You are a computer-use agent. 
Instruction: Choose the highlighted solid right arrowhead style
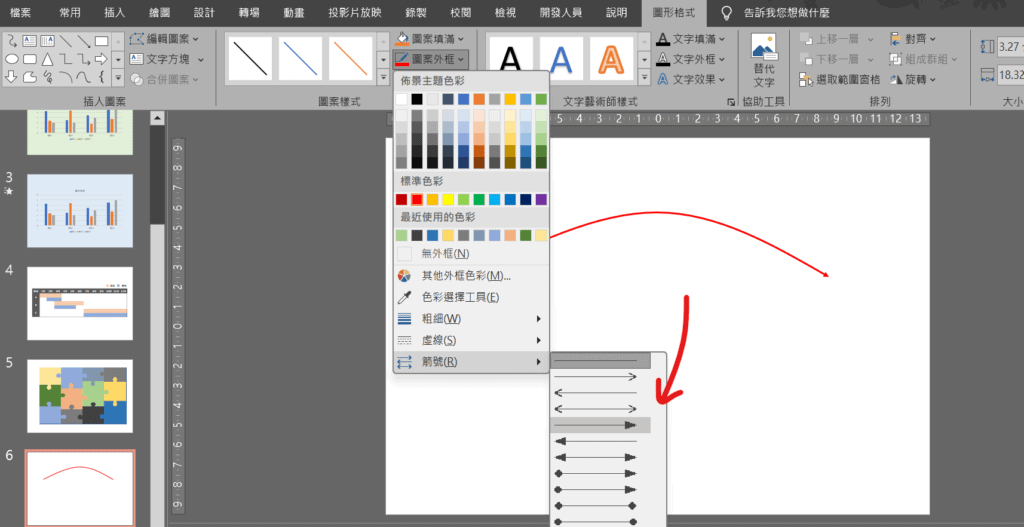tap(600, 425)
